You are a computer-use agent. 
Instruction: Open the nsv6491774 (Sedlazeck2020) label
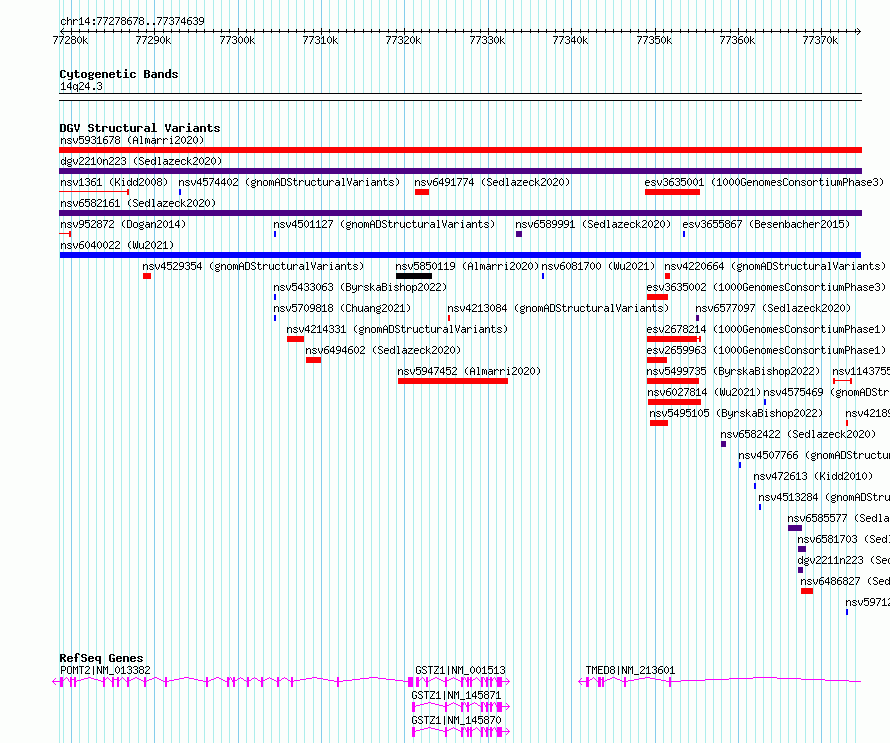492,182
